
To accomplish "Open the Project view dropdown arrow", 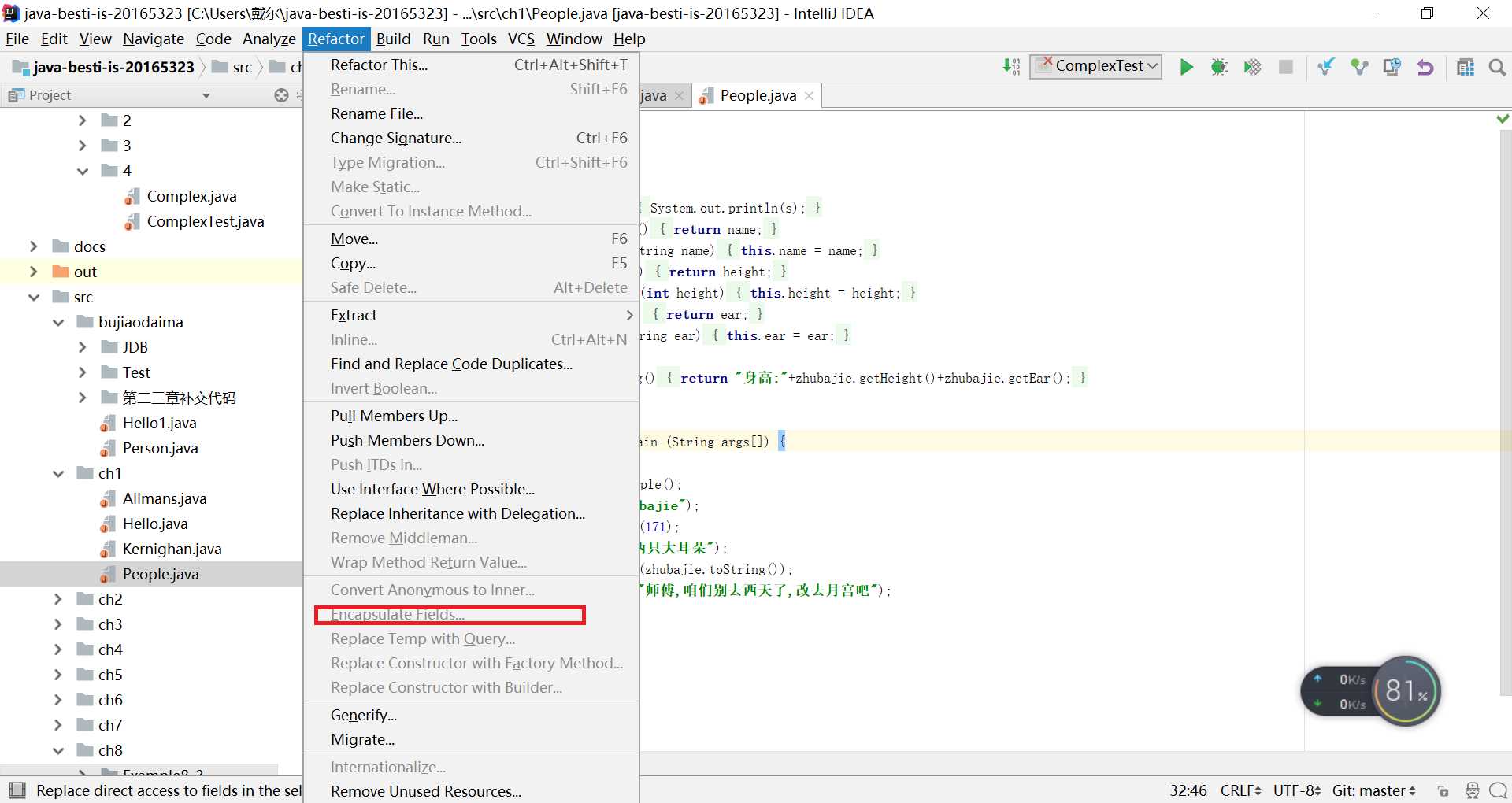I will (206, 95).
